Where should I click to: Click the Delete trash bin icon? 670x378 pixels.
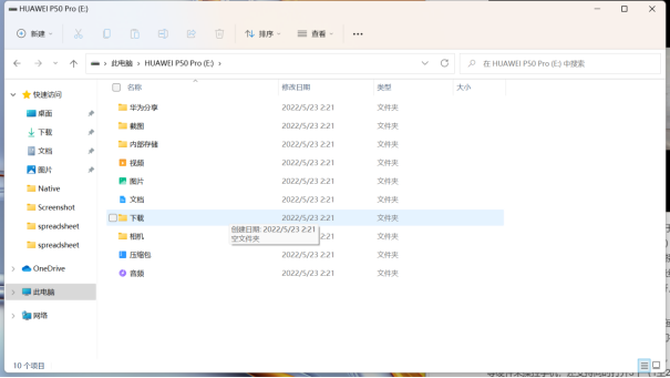pyautogui.click(x=219, y=34)
